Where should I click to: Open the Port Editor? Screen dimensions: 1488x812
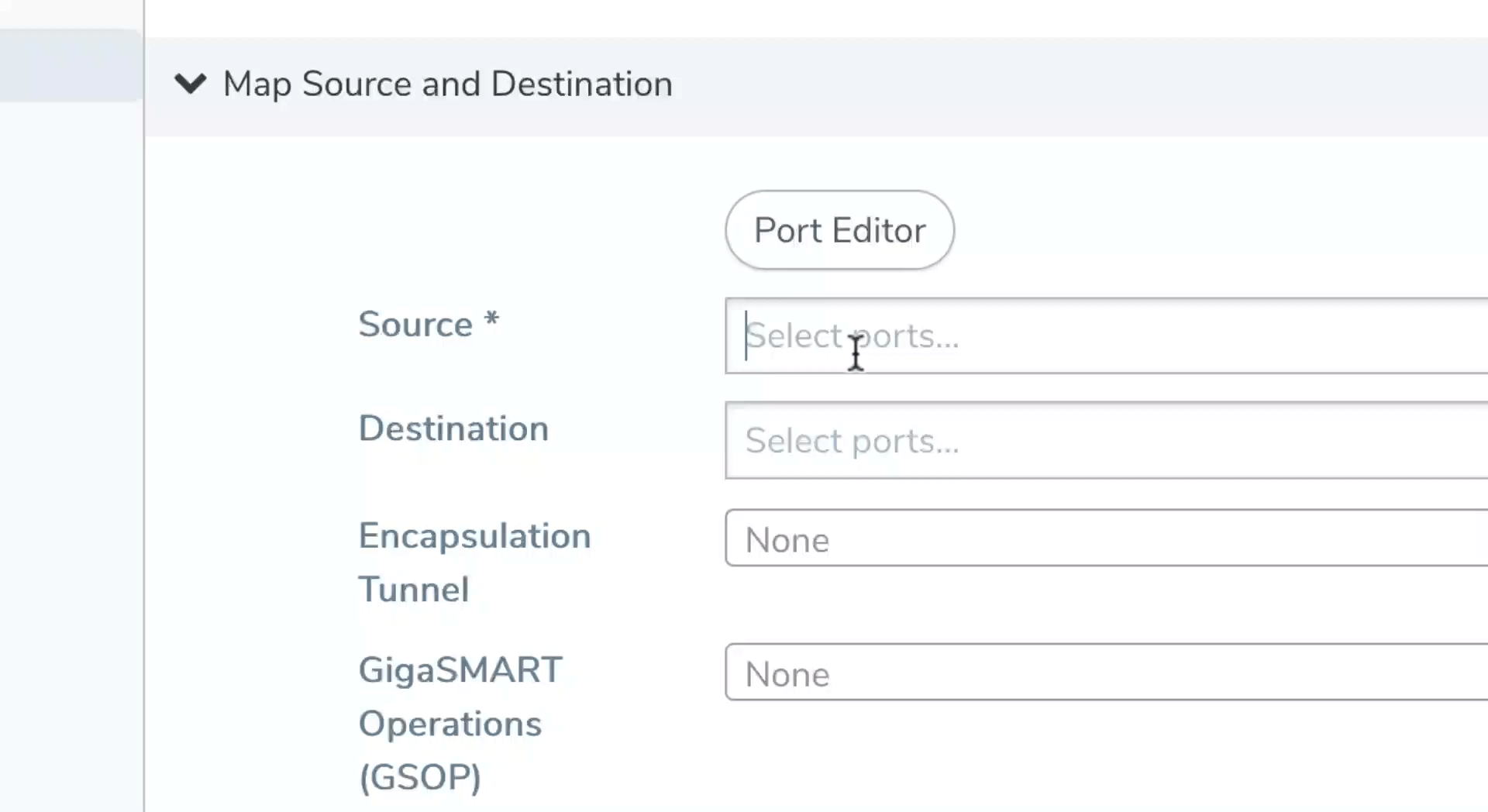coord(839,230)
